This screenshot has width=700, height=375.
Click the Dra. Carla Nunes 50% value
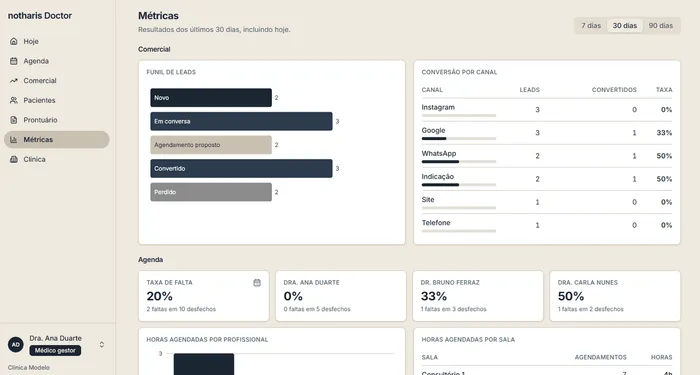tap(571, 296)
